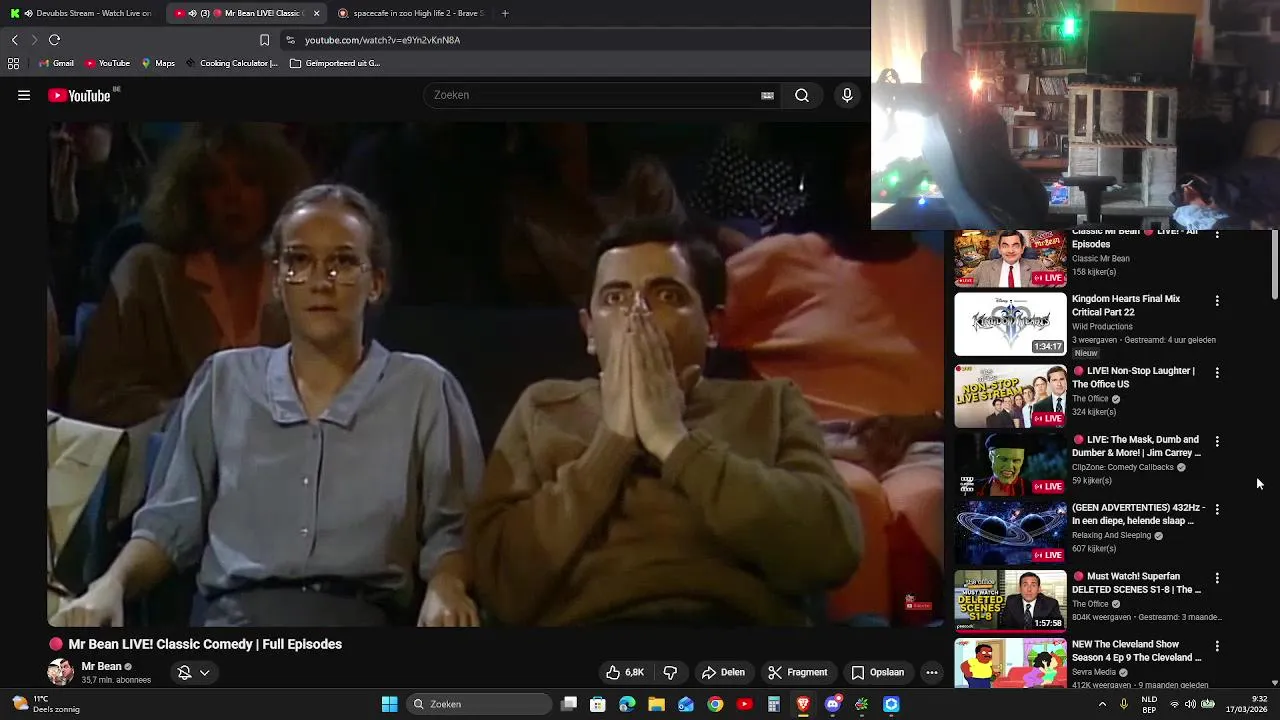Show hidden system tray icons chevron
Viewport: 1280px width, 720px height.
pyautogui.click(x=1102, y=704)
